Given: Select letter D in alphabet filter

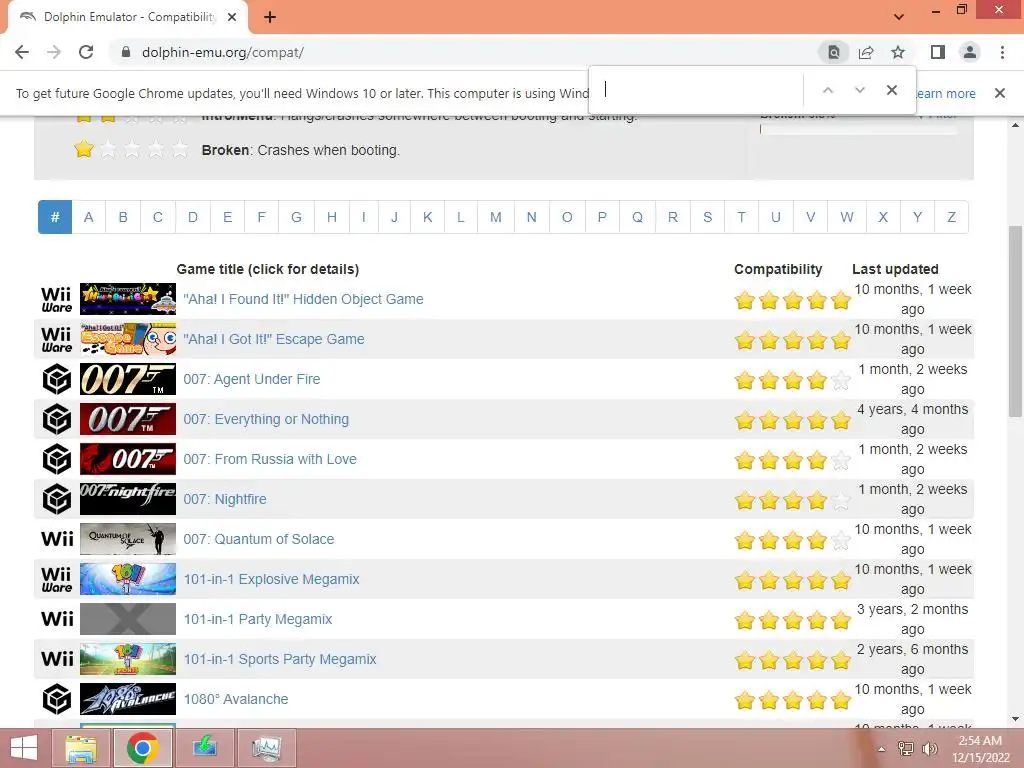Looking at the screenshot, I should (x=193, y=217).
